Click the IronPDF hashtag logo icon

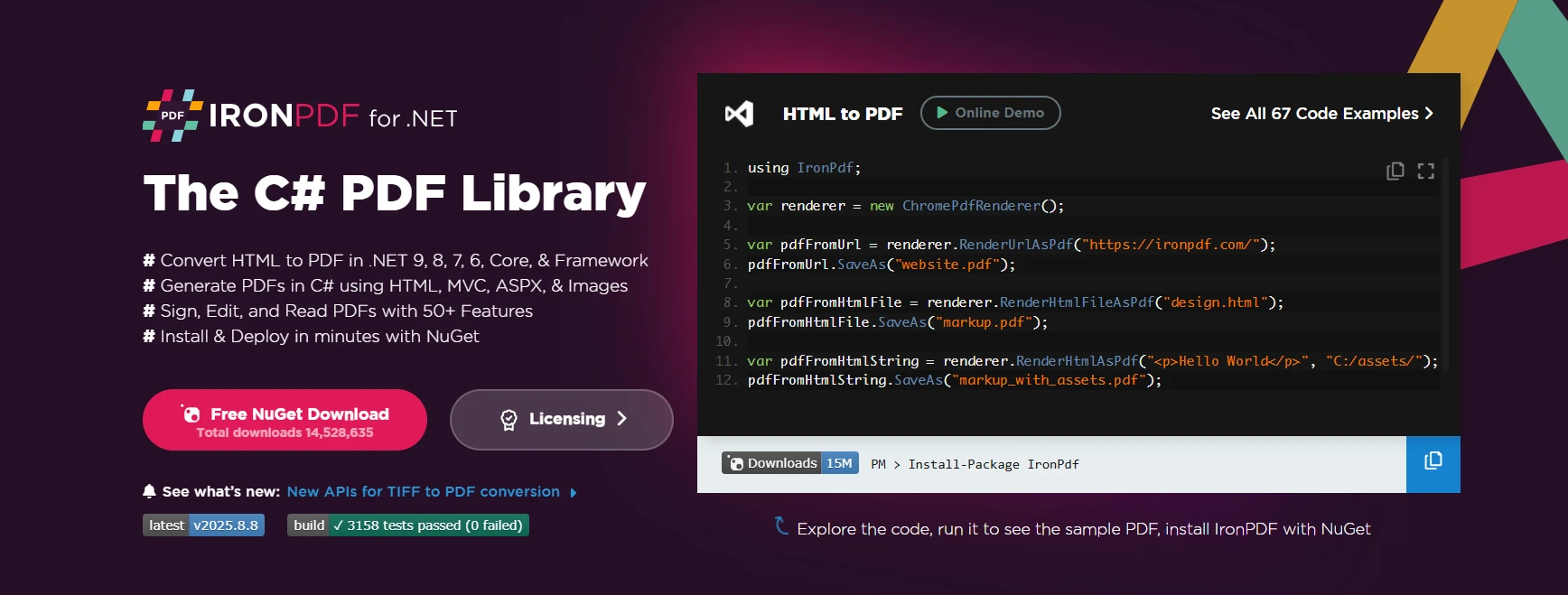tap(173, 116)
